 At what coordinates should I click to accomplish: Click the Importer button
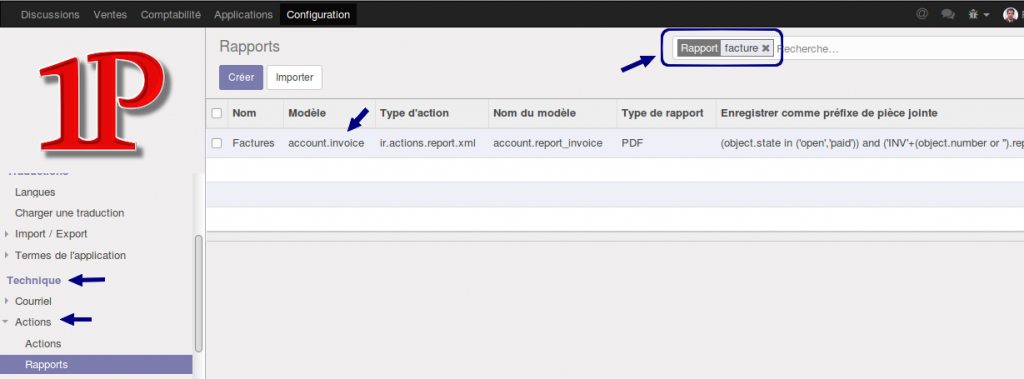click(x=295, y=77)
